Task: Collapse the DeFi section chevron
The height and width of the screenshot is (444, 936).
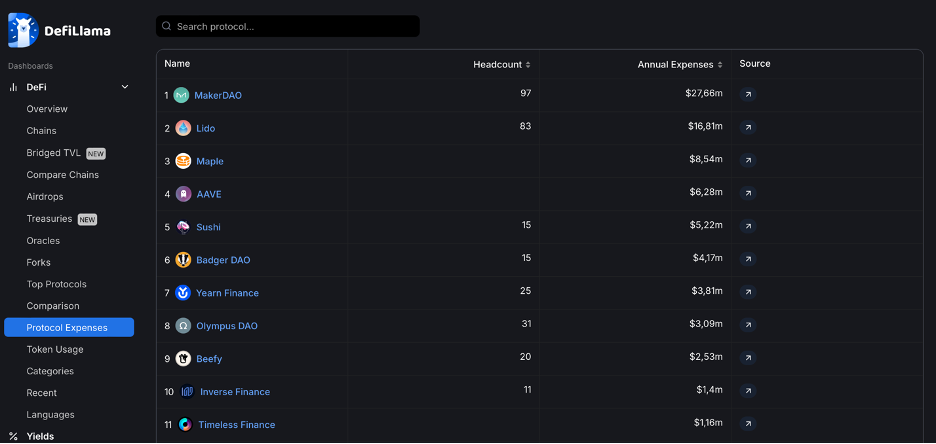Action: pos(125,87)
